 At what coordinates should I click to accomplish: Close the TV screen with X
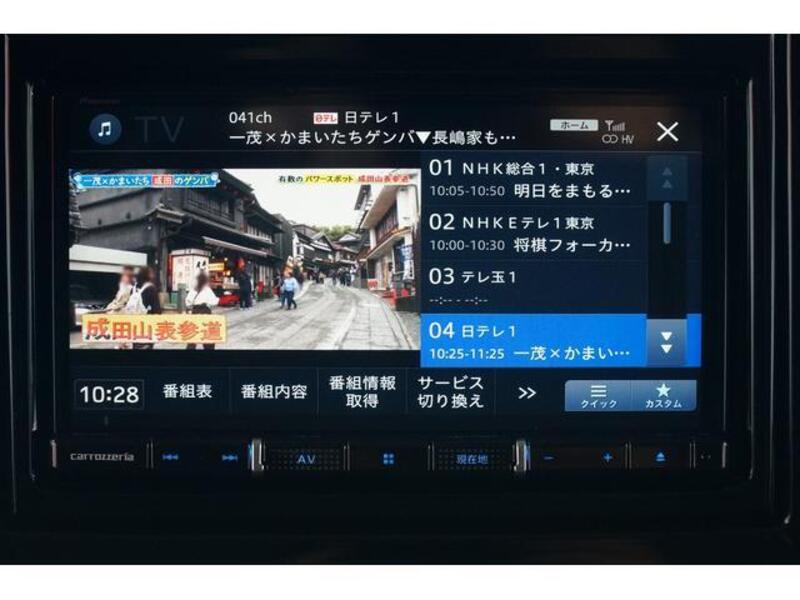pos(667,131)
